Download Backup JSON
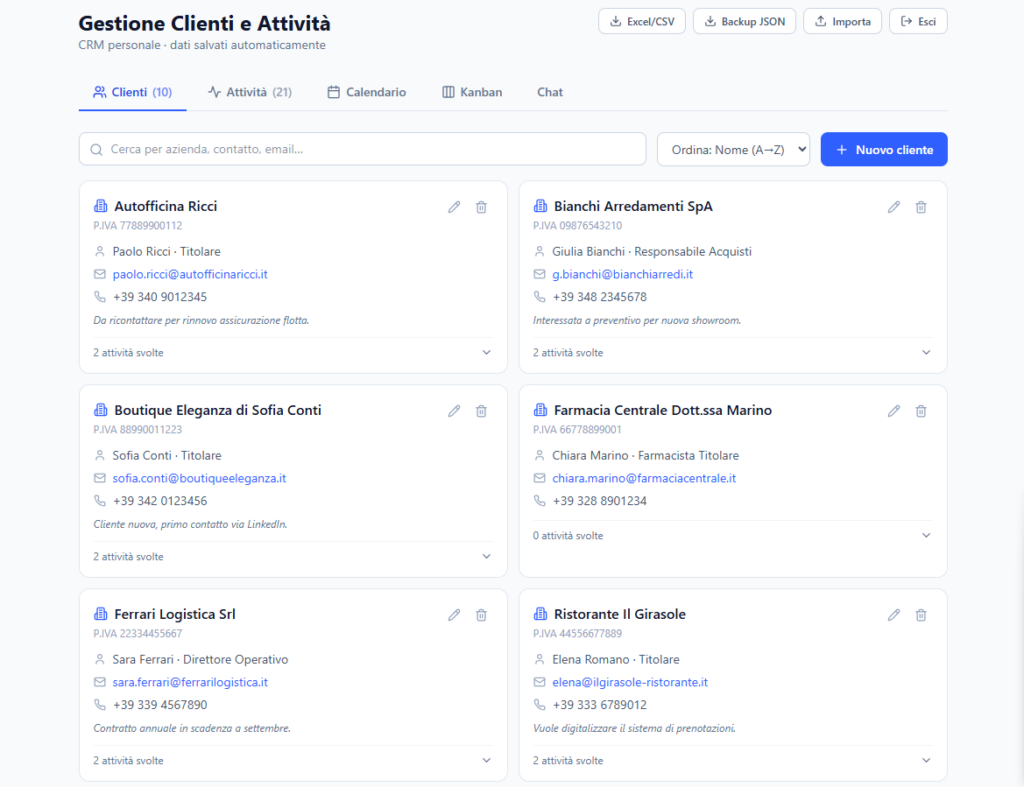 [x=744, y=22]
